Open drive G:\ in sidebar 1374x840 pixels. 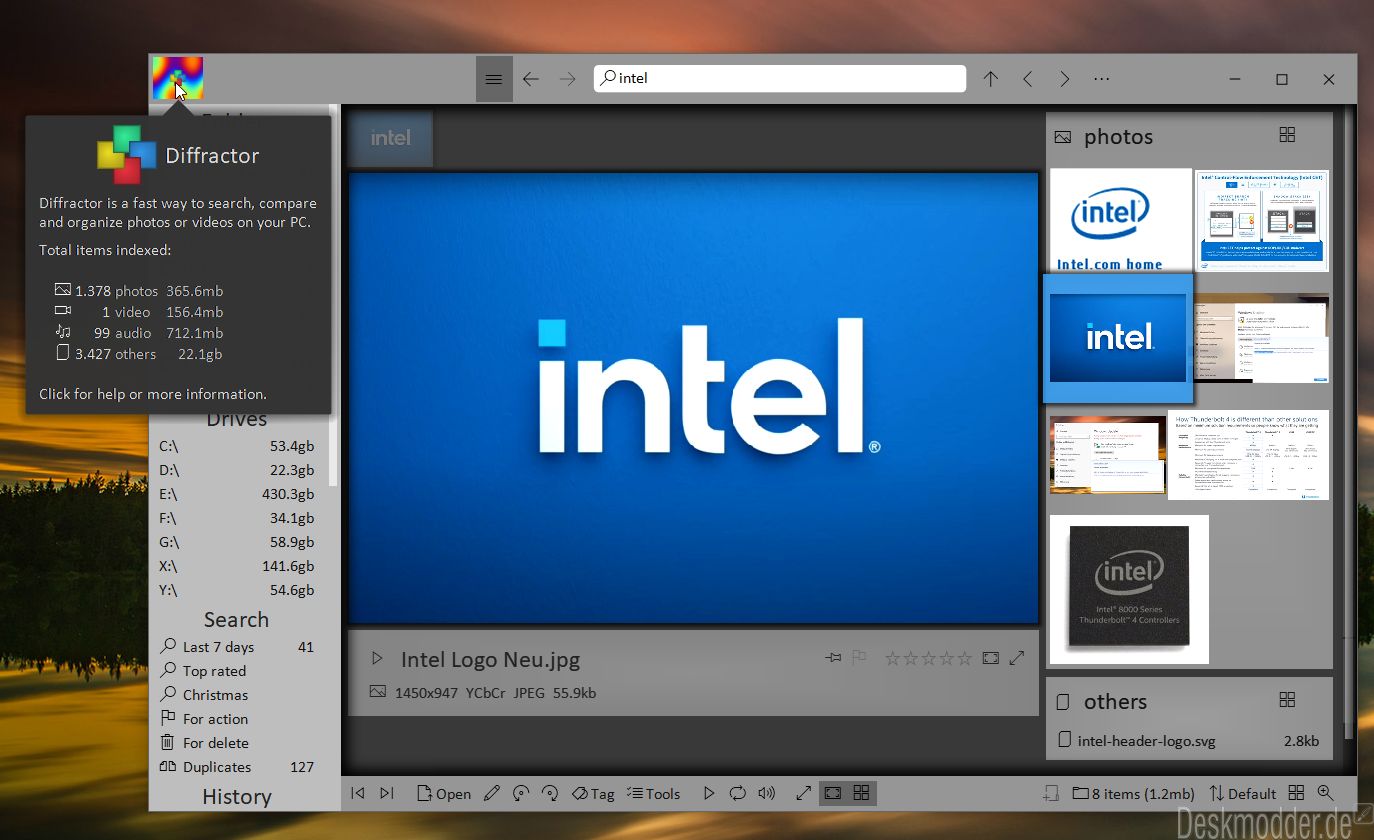[237, 542]
